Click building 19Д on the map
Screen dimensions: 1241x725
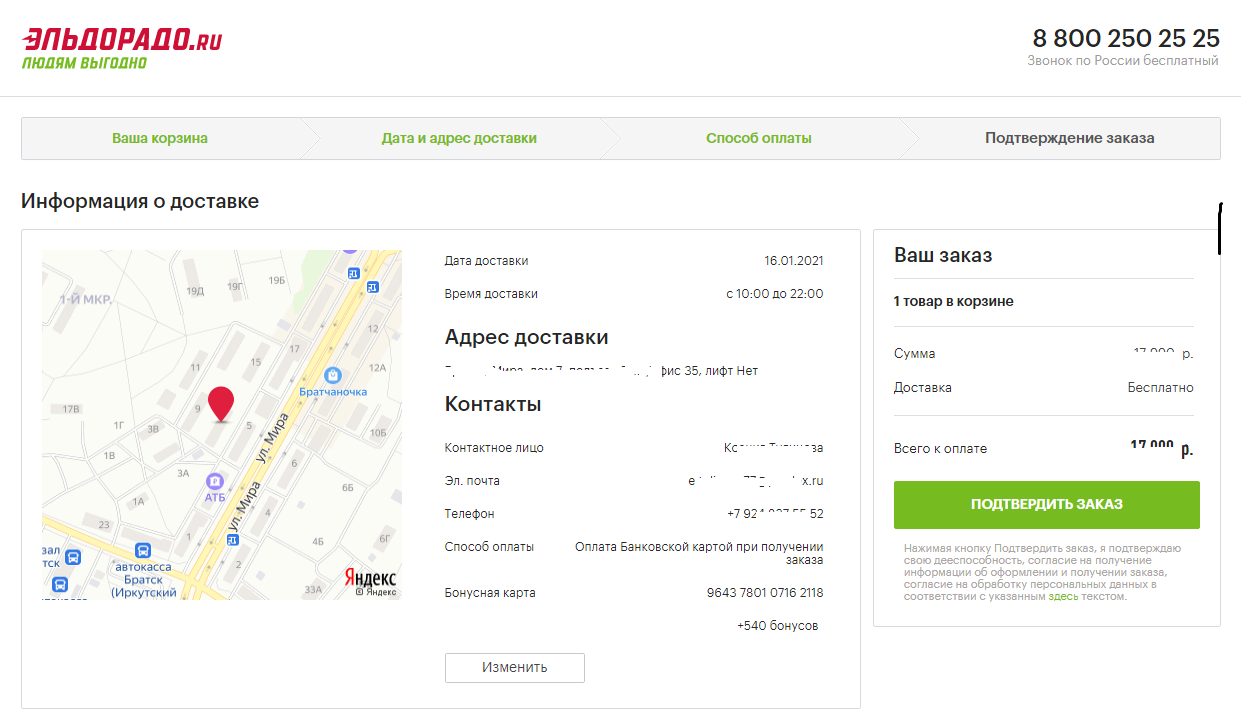pyautogui.click(x=195, y=291)
